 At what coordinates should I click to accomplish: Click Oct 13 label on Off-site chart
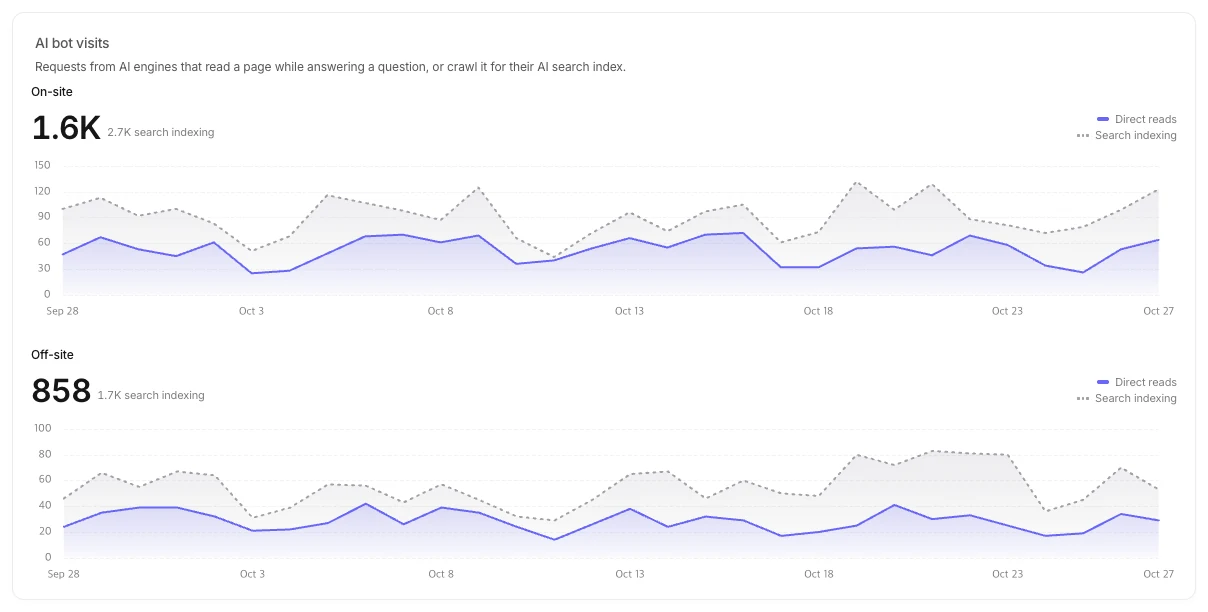point(629,574)
